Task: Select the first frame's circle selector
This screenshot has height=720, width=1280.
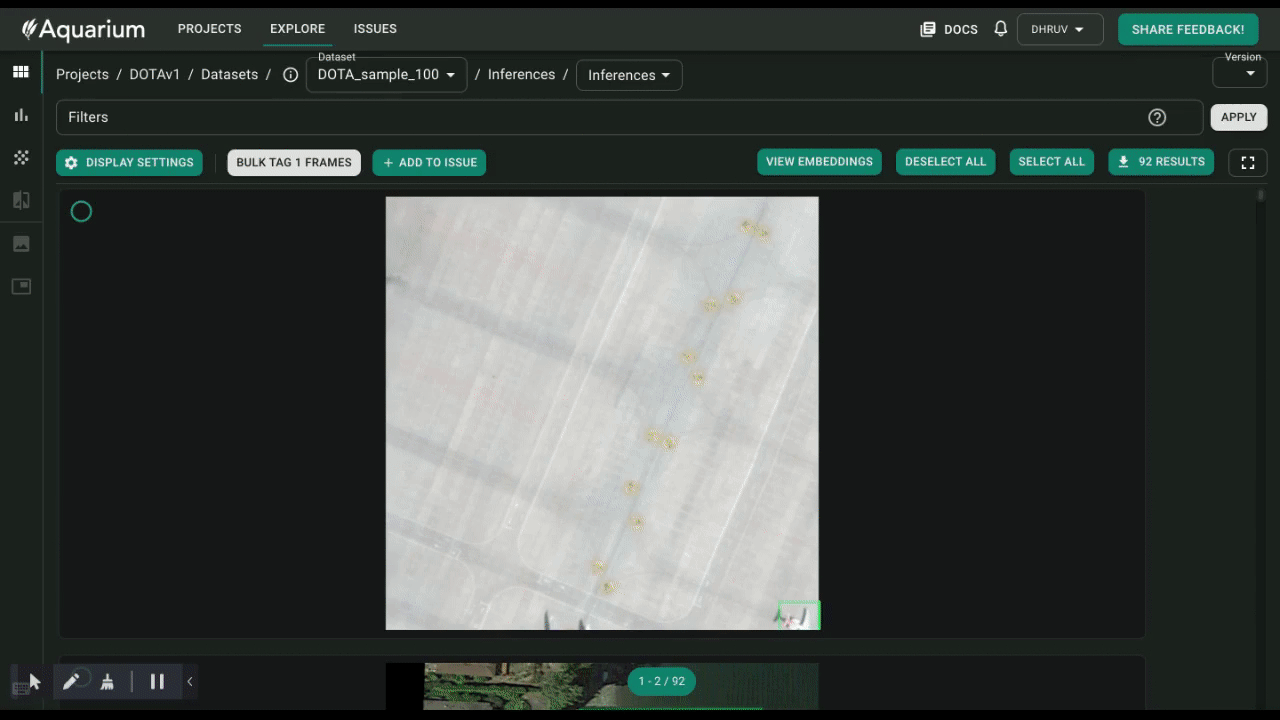Action: 81,211
